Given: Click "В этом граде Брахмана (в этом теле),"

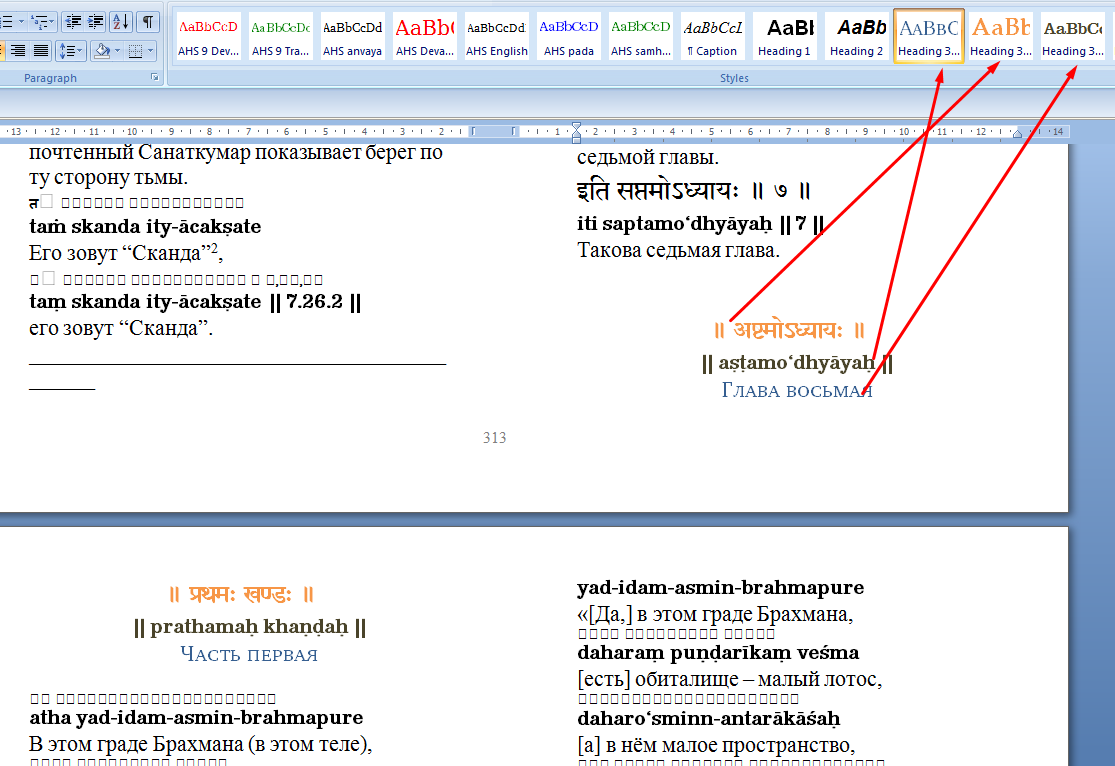Looking at the screenshot, I should click(x=201, y=745).
